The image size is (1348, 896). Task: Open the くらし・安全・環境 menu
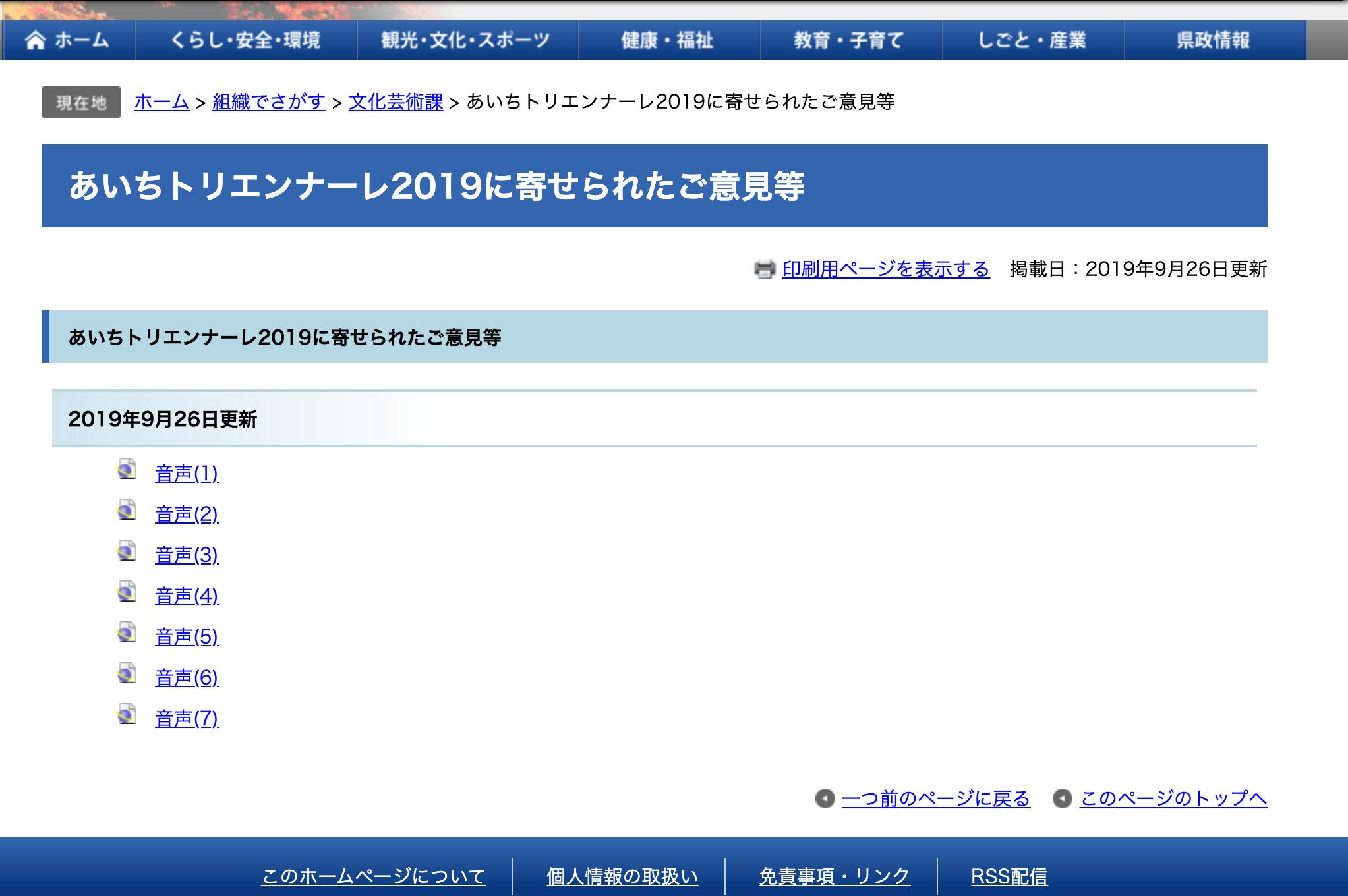coord(246,40)
